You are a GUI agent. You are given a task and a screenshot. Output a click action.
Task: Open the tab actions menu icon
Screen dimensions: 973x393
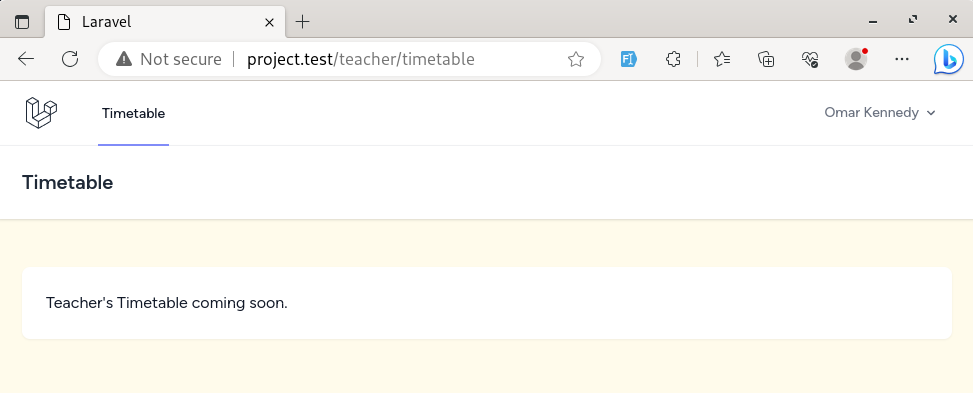point(22,22)
